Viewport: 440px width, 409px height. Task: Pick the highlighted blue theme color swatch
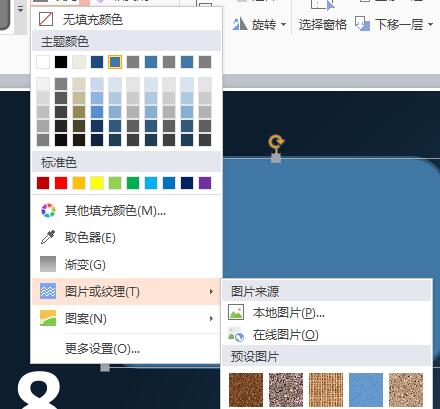pos(115,62)
